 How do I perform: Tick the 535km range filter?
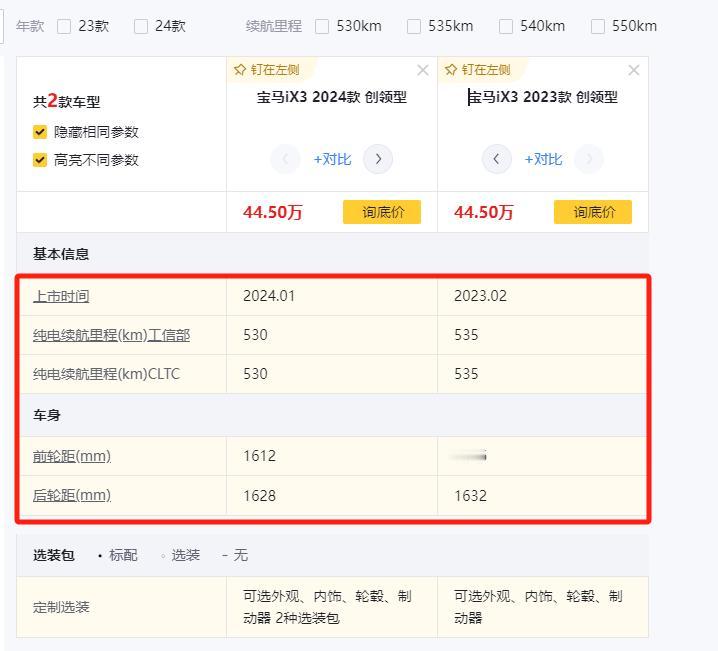(x=414, y=27)
